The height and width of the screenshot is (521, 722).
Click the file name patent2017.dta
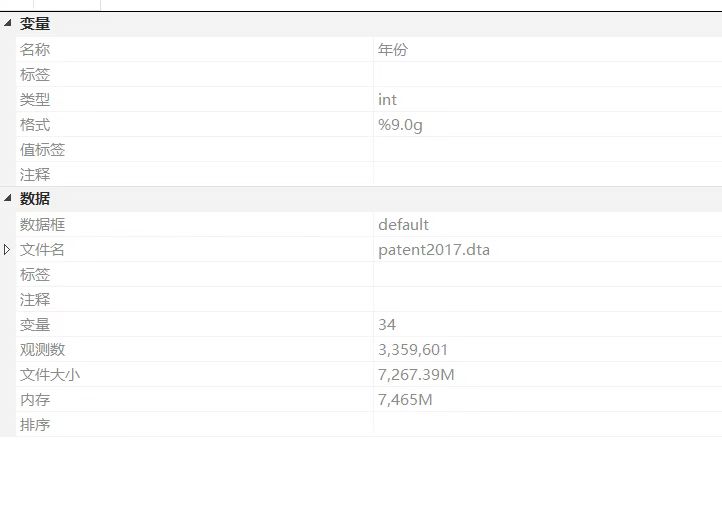pyautogui.click(x=434, y=249)
